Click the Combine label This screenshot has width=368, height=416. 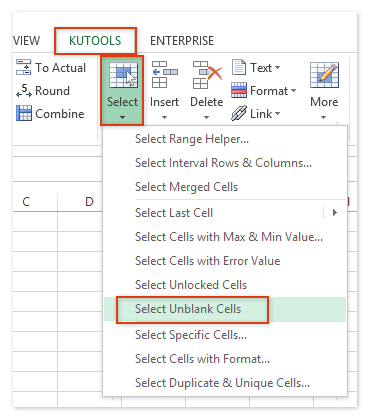pyautogui.click(x=60, y=114)
